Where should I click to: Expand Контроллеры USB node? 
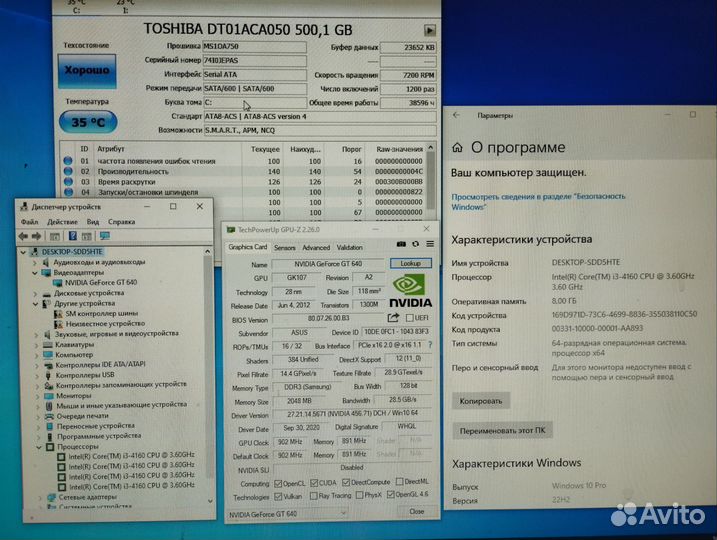[37, 375]
